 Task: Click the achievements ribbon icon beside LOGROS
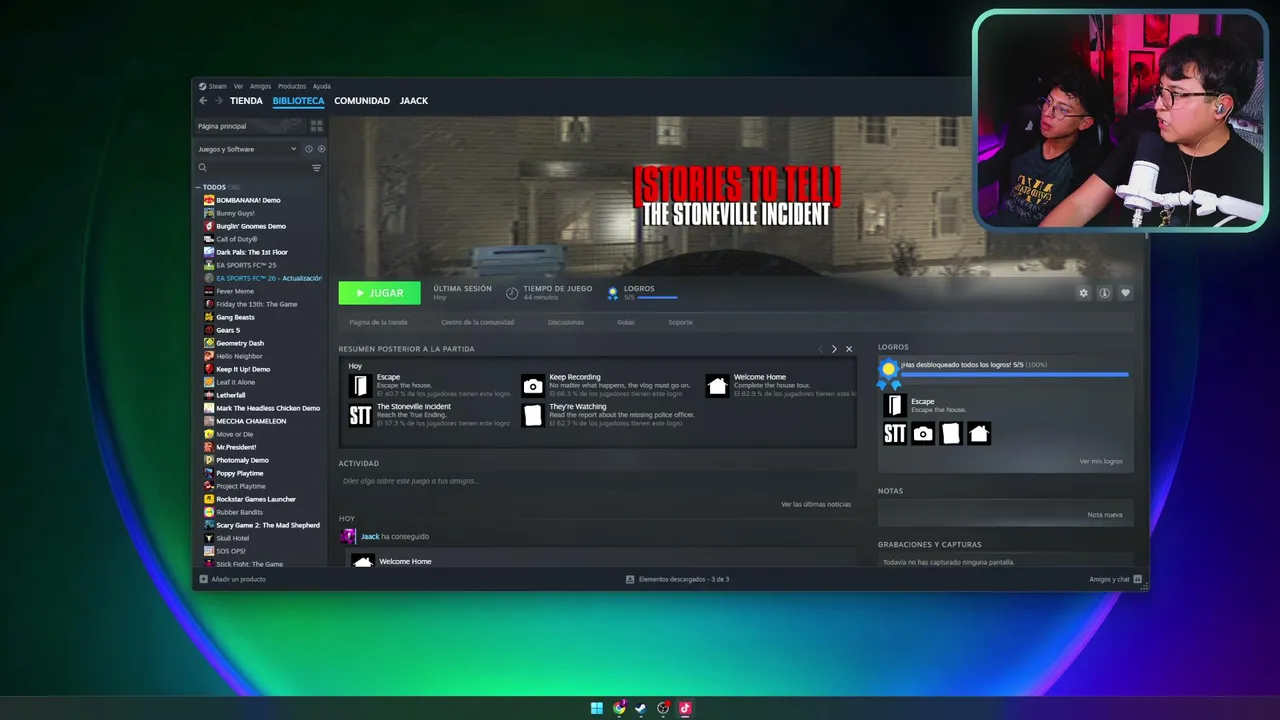click(613, 293)
